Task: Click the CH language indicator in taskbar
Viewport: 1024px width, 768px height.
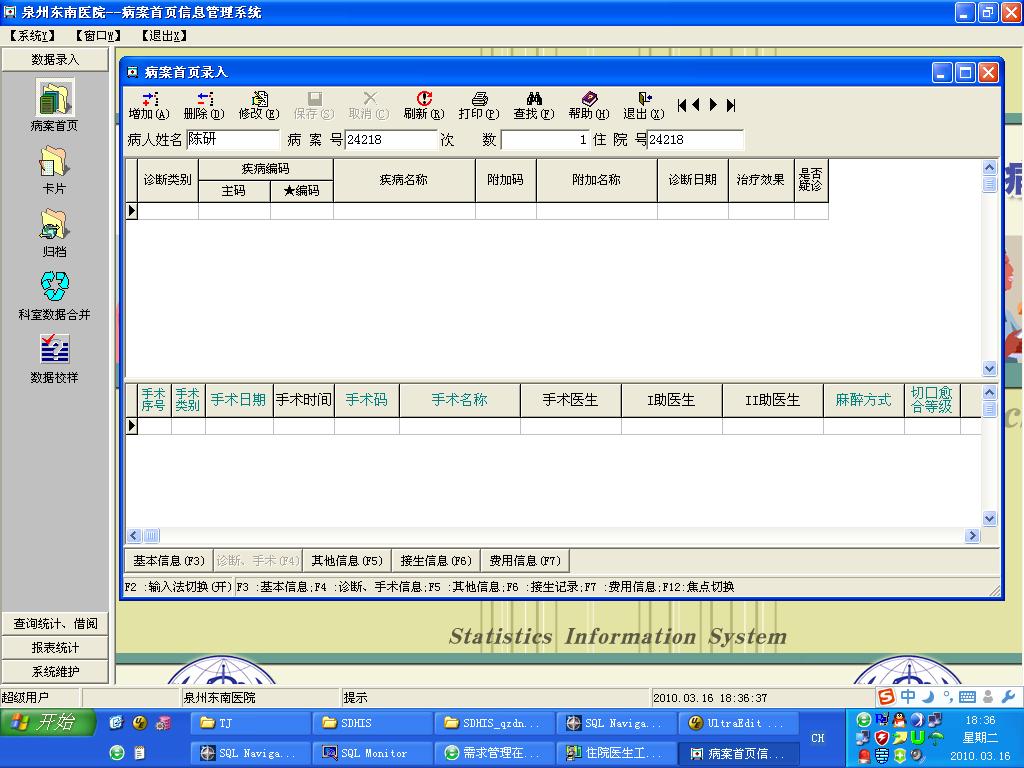Action: click(818, 738)
